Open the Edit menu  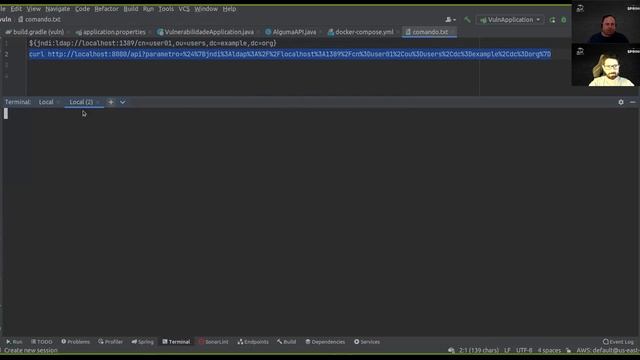[16, 9]
